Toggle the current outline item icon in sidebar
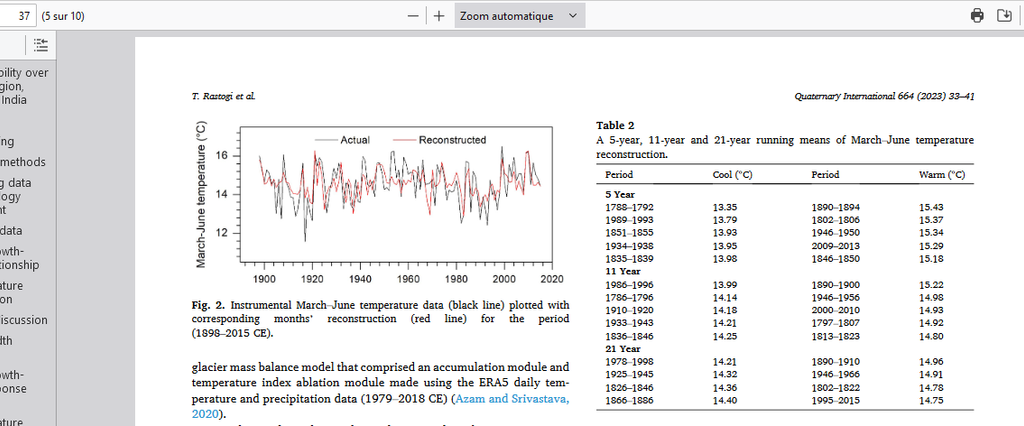 (40, 44)
